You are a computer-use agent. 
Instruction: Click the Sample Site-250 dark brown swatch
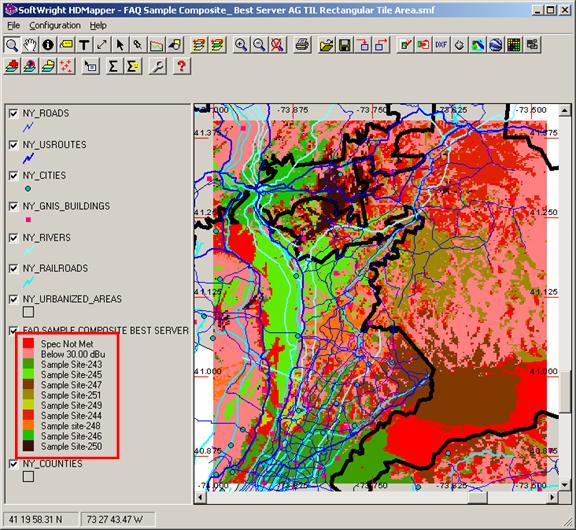[28, 446]
